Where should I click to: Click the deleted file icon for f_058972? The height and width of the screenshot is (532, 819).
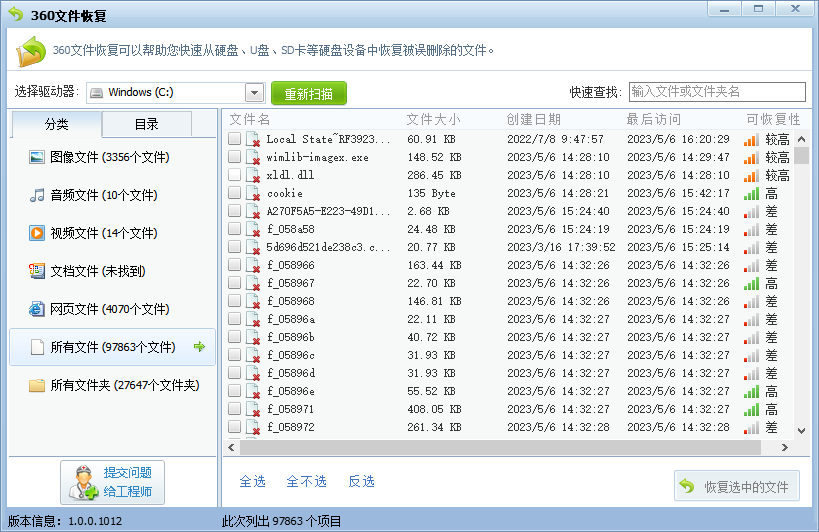[x=253, y=427]
